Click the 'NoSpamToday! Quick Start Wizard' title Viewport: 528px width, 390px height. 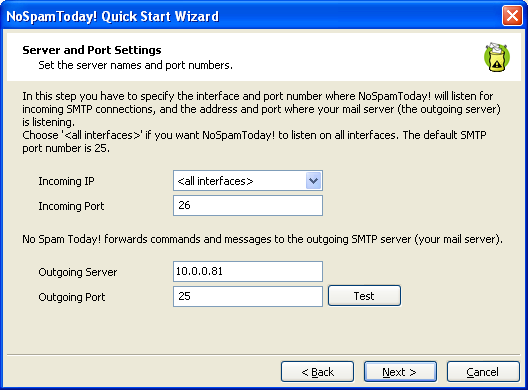(112, 16)
